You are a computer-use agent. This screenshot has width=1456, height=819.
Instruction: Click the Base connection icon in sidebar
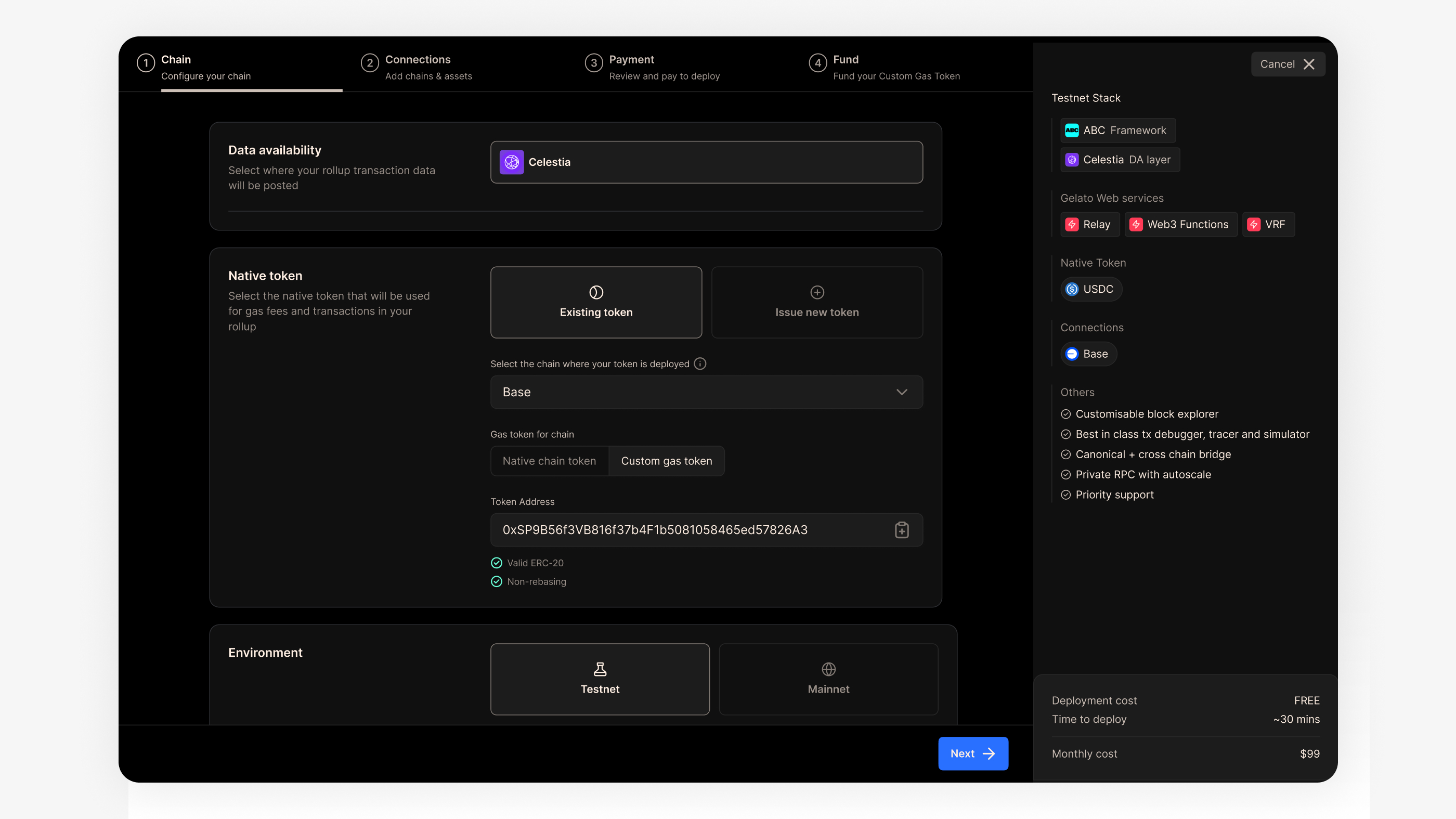(1072, 354)
